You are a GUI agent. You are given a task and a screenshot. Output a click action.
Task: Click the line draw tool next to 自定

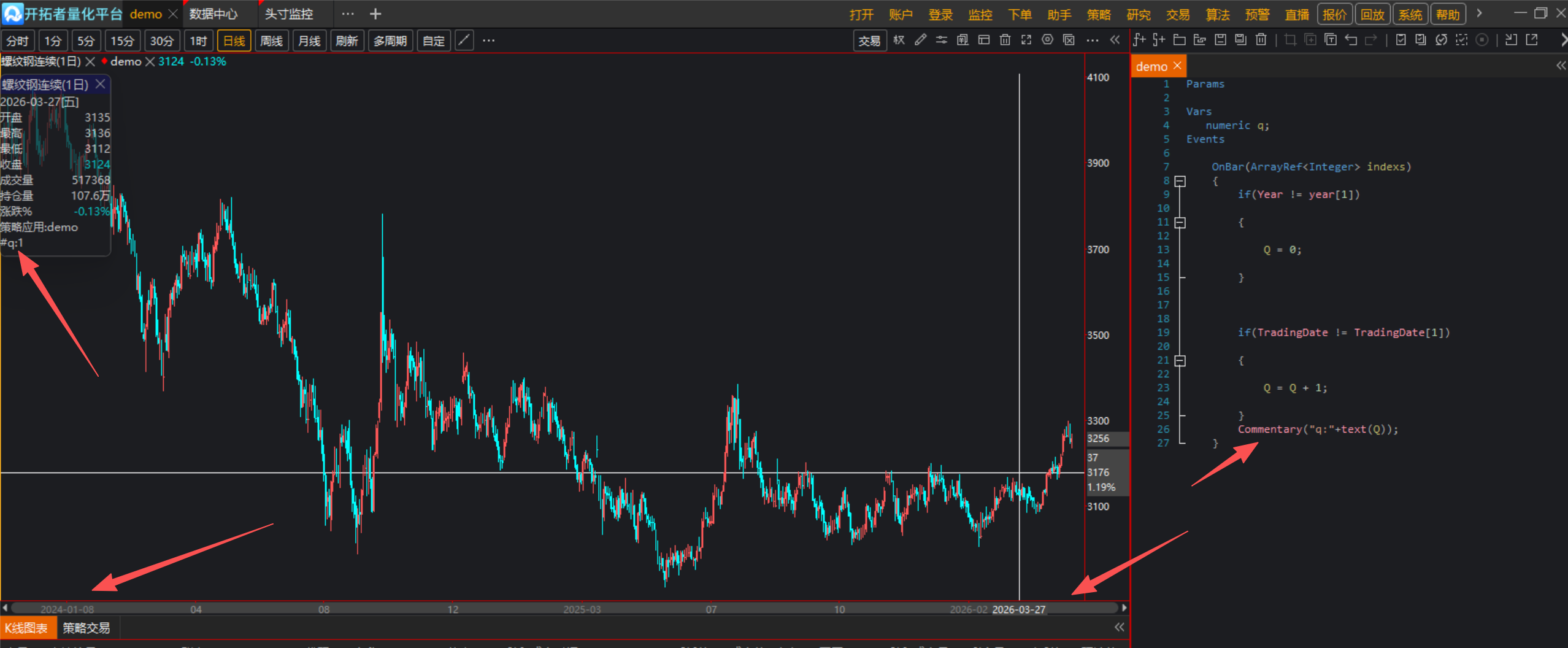pyautogui.click(x=464, y=40)
